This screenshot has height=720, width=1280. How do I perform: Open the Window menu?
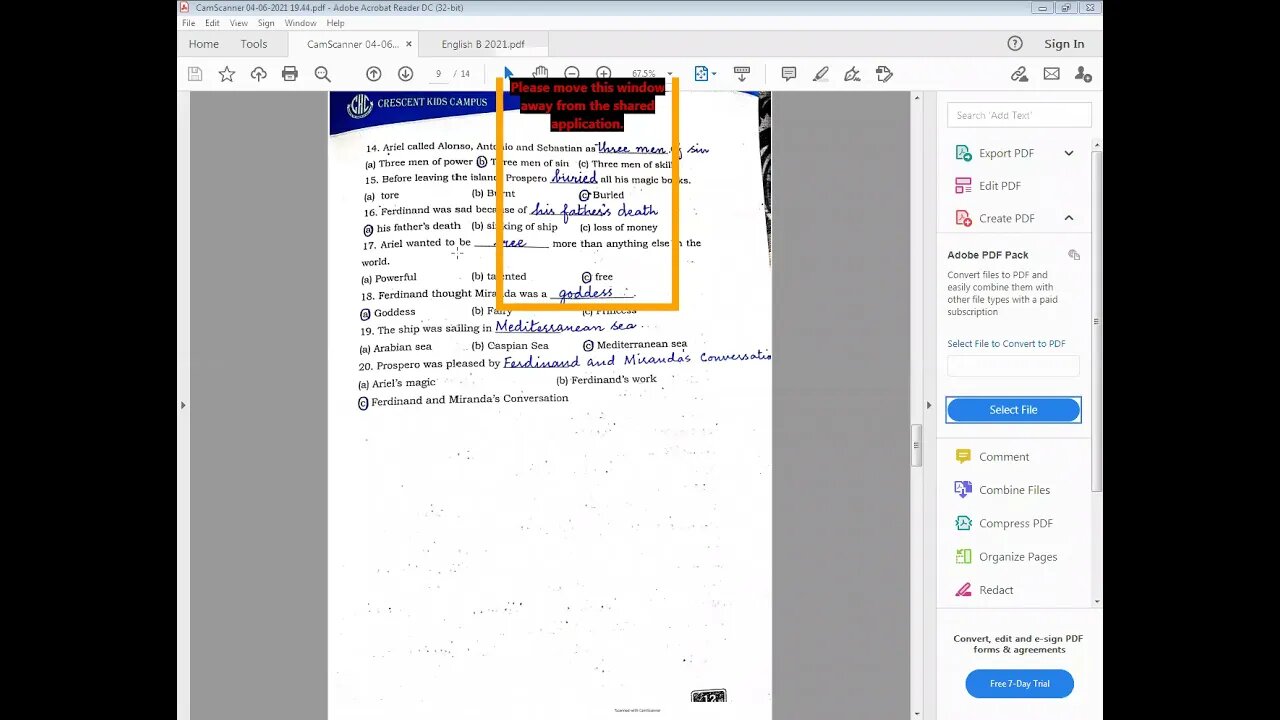coord(301,23)
